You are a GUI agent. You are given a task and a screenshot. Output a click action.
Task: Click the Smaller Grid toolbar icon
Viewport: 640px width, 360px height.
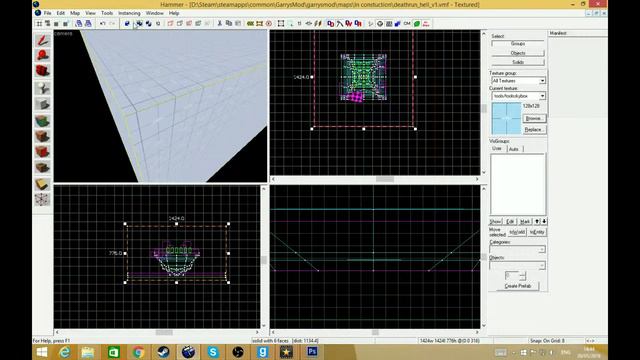[x=57, y=24]
